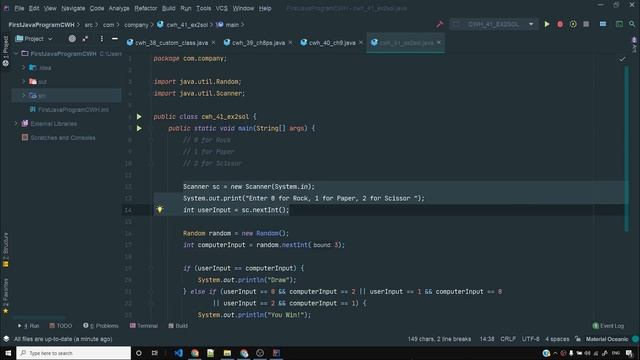
Task: Open the Tools menu
Action: (x=203, y=8)
